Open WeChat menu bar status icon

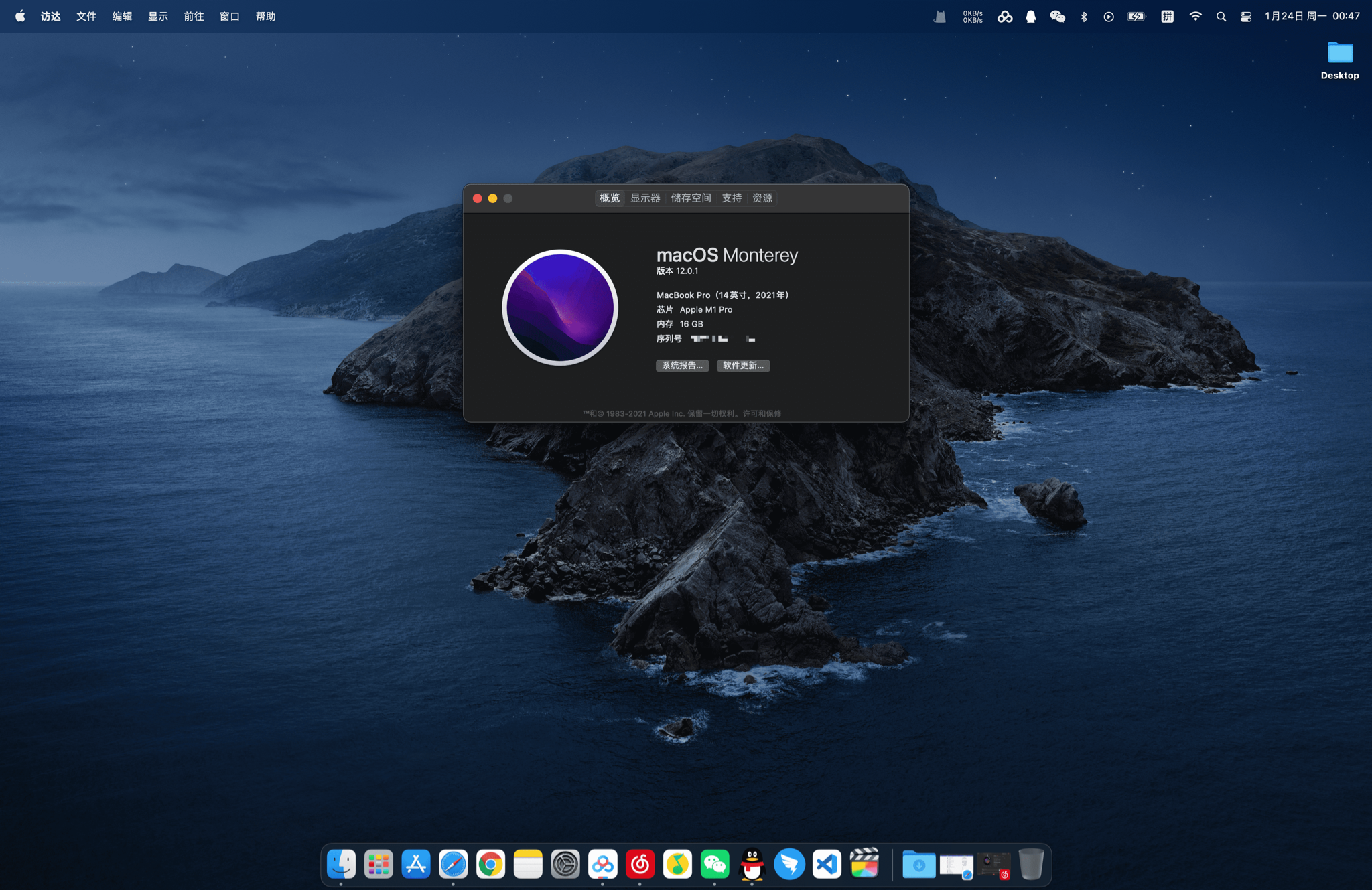(1057, 17)
